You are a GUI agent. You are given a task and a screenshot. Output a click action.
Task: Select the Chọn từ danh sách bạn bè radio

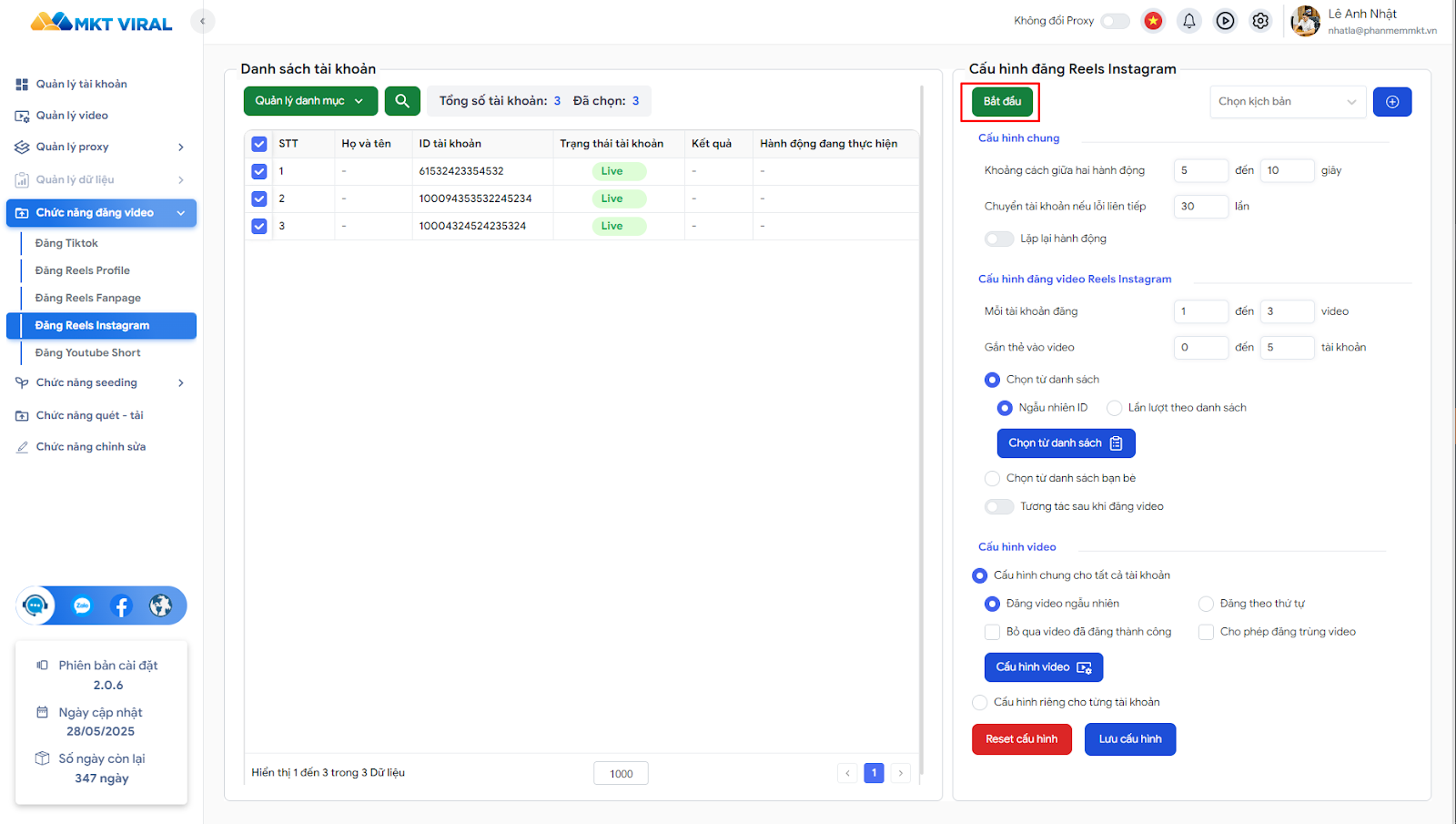tap(992, 478)
